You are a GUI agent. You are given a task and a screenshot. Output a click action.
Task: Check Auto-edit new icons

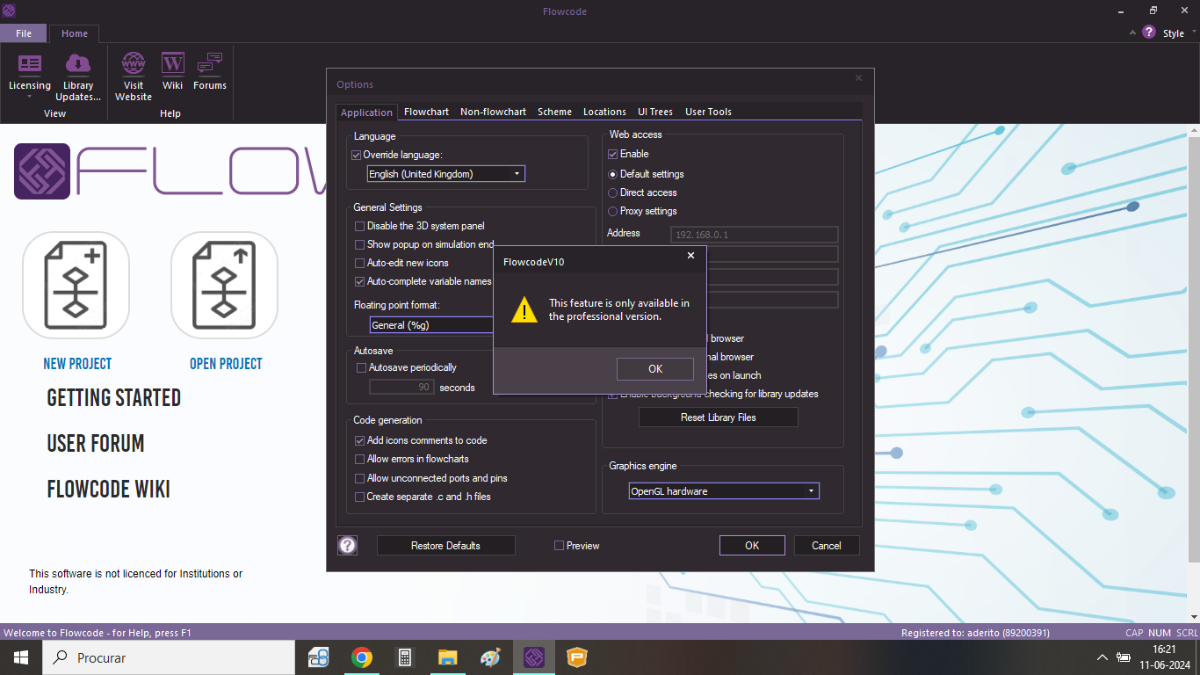pyautogui.click(x=360, y=263)
